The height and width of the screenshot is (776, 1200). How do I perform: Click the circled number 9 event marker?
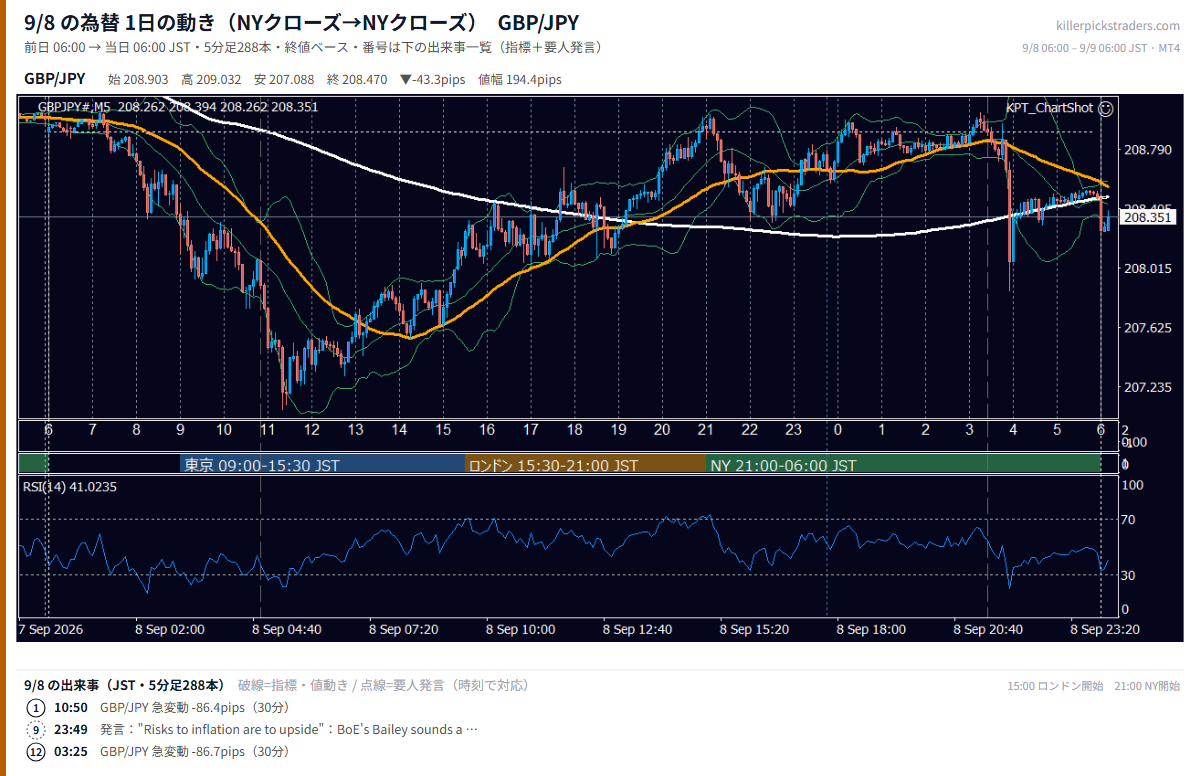[x=36, y=730]
